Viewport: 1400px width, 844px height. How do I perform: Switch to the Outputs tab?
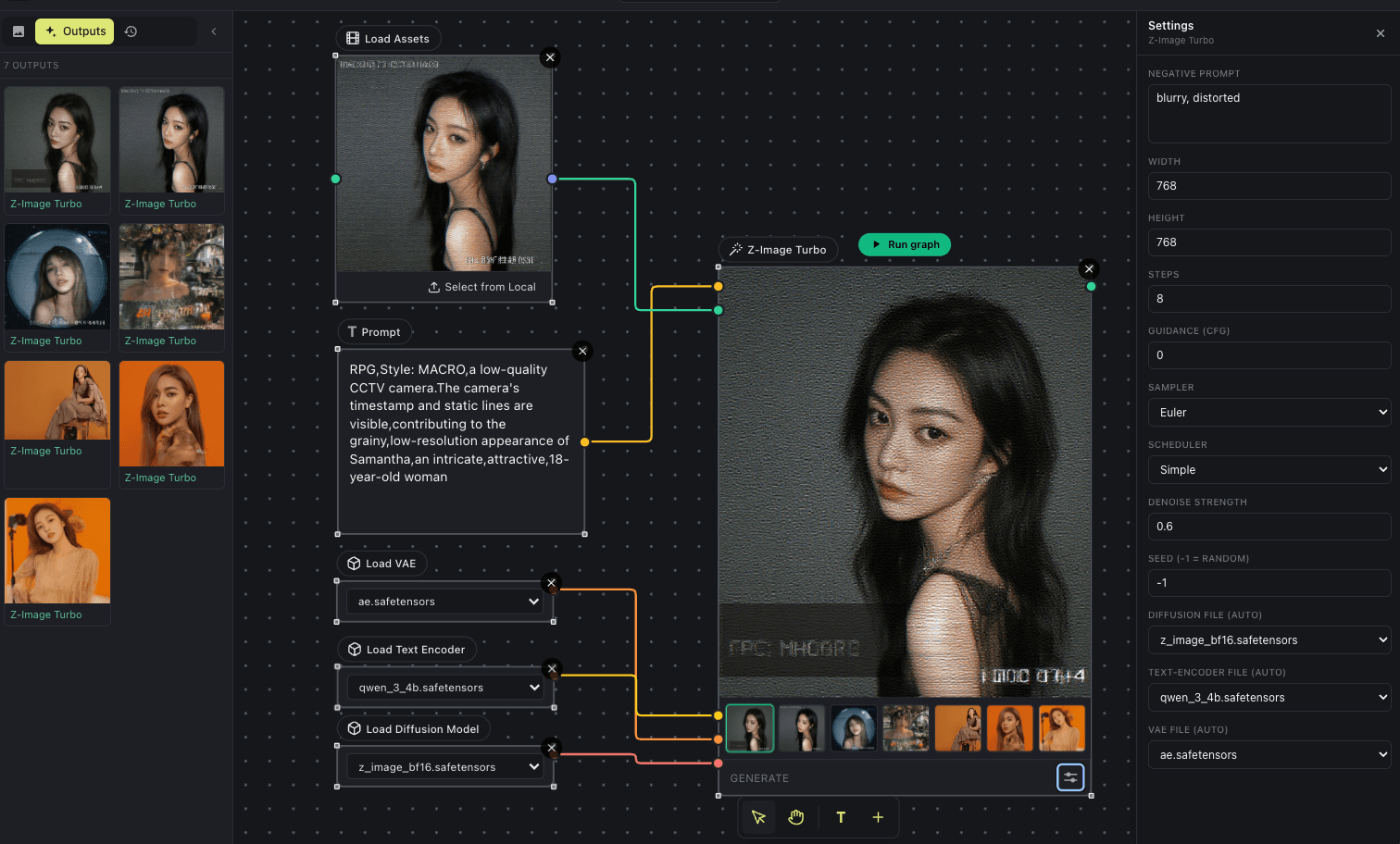tap(75, 31)
